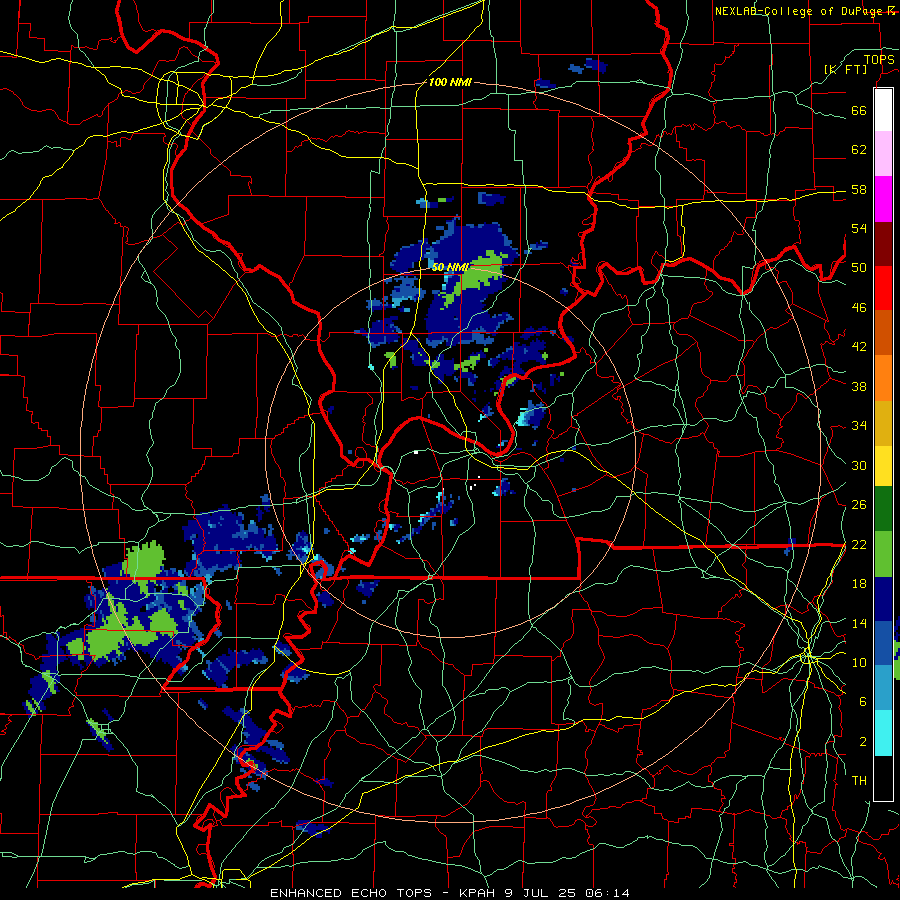
Task: Click the 42 value on the legend
Action: click(859, 347)
